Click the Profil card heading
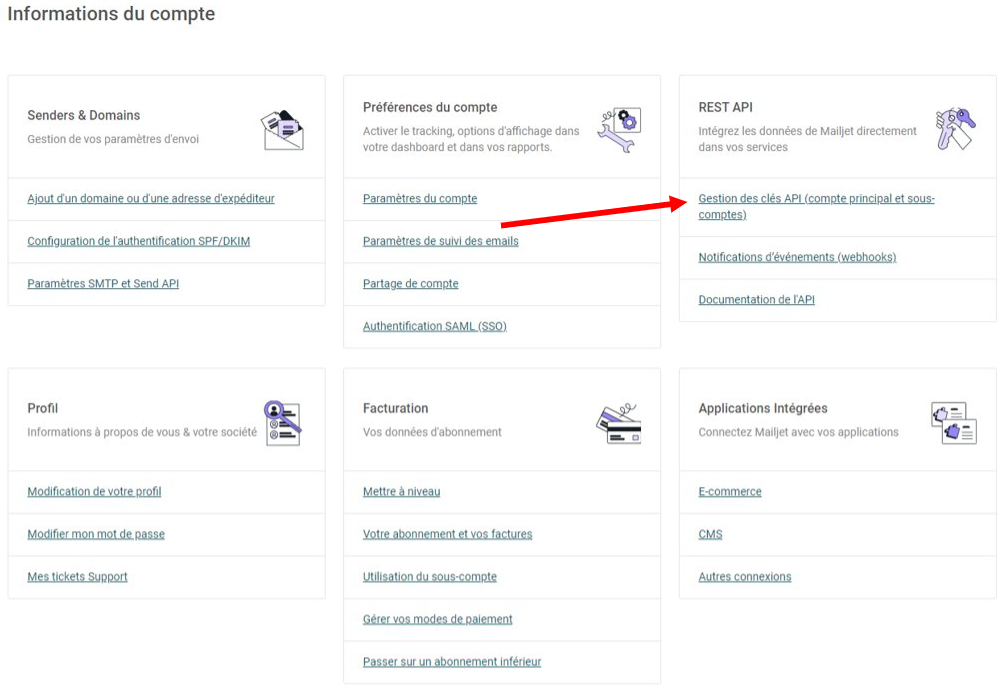The width and height of the screenshot is (1003, 689). click(43, 408)
